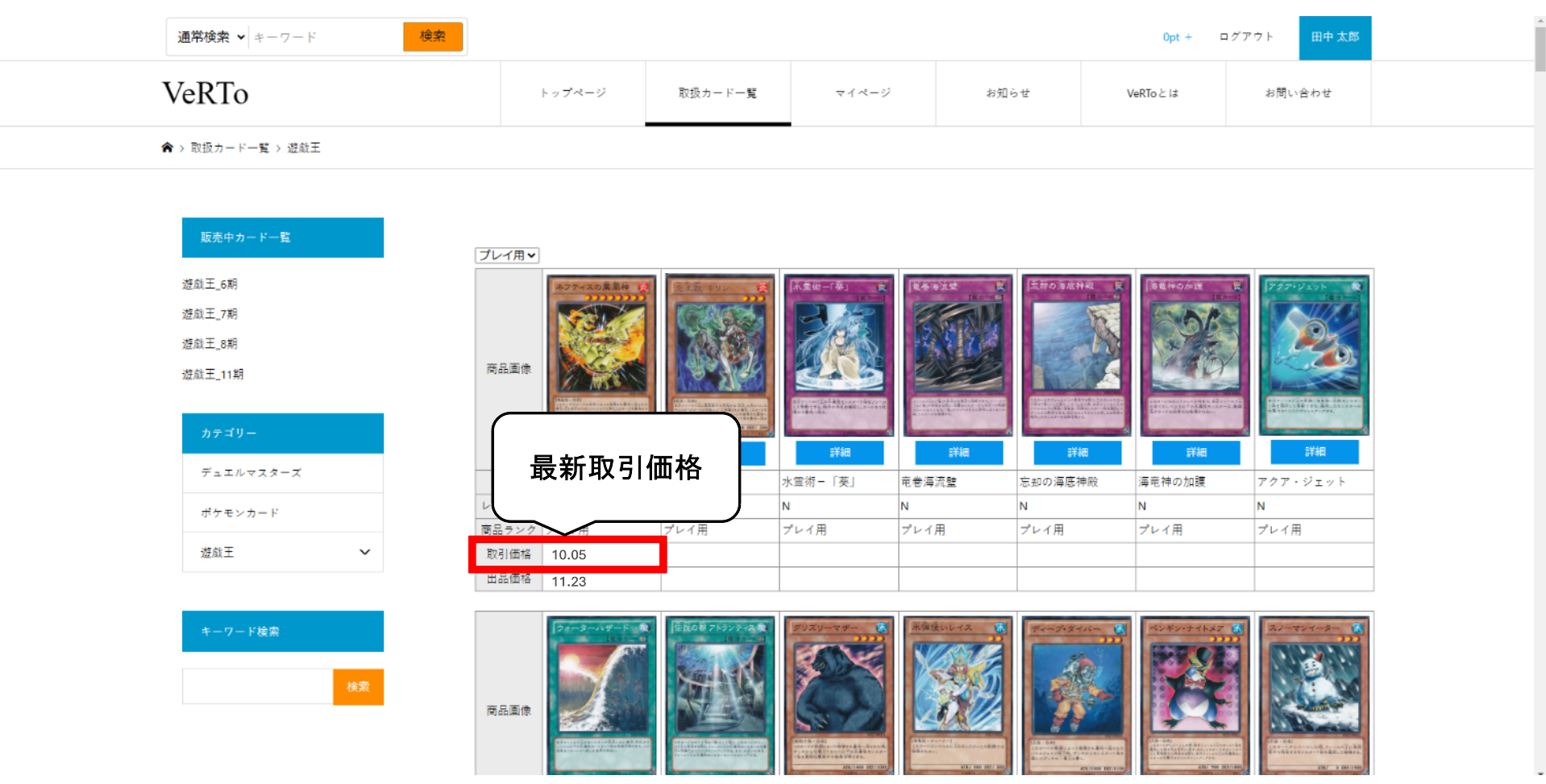
Task: Click the sidebar keyword 検索 button
Action: tap(358, 687)
